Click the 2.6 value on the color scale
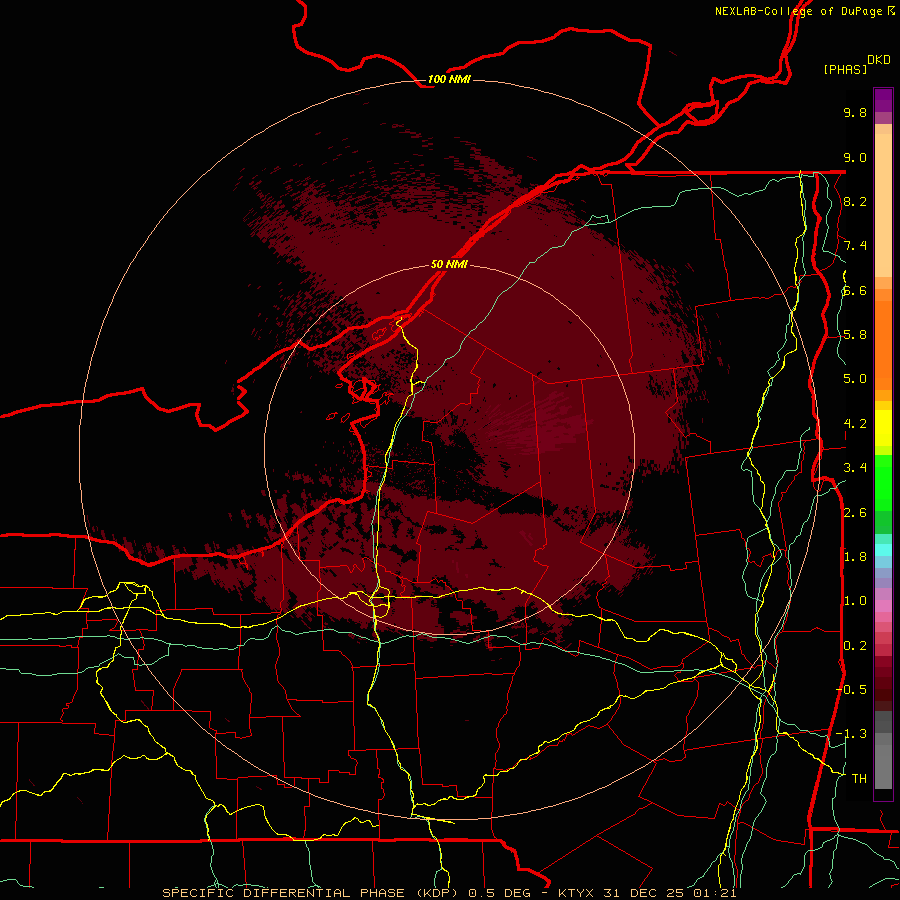The image size is (900, 900). 855,513
